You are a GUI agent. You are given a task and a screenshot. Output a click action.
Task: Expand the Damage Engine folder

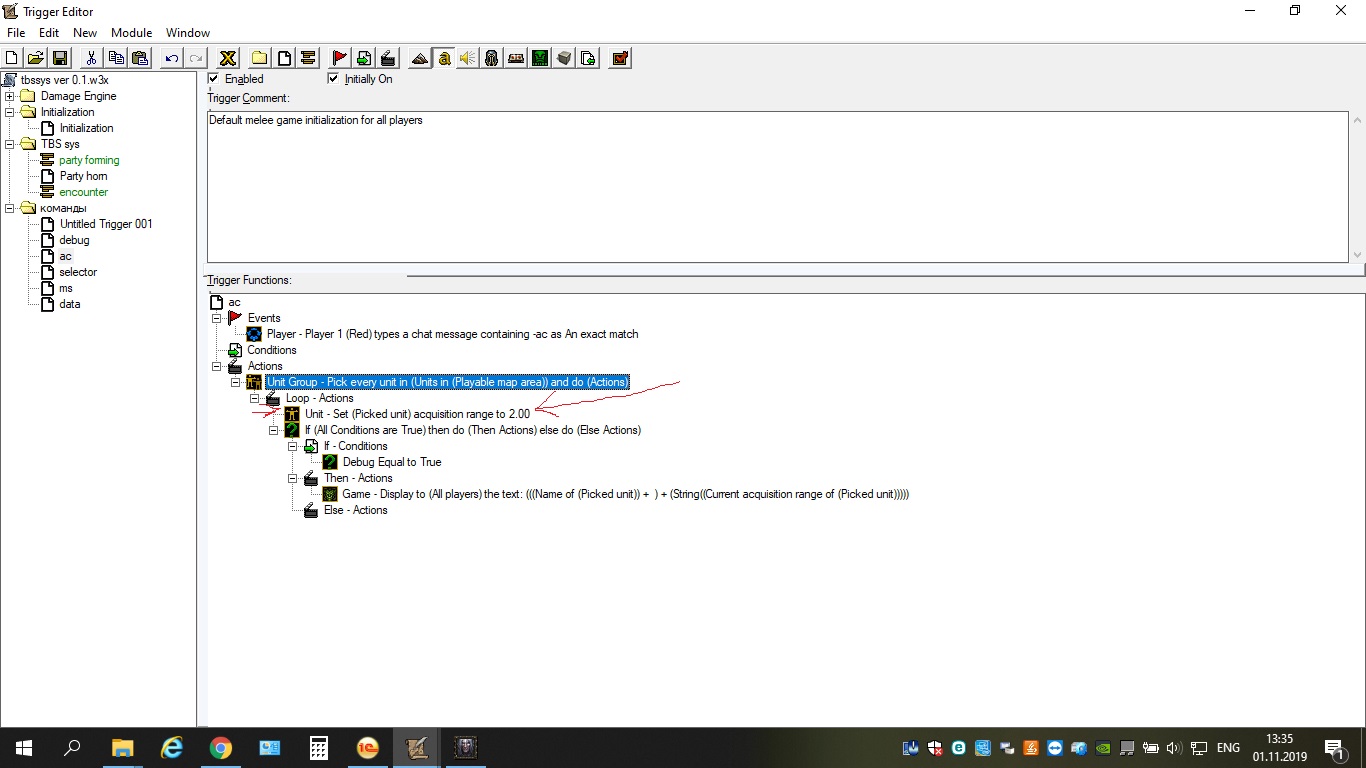pyautogui.click(x=10, y=96)
